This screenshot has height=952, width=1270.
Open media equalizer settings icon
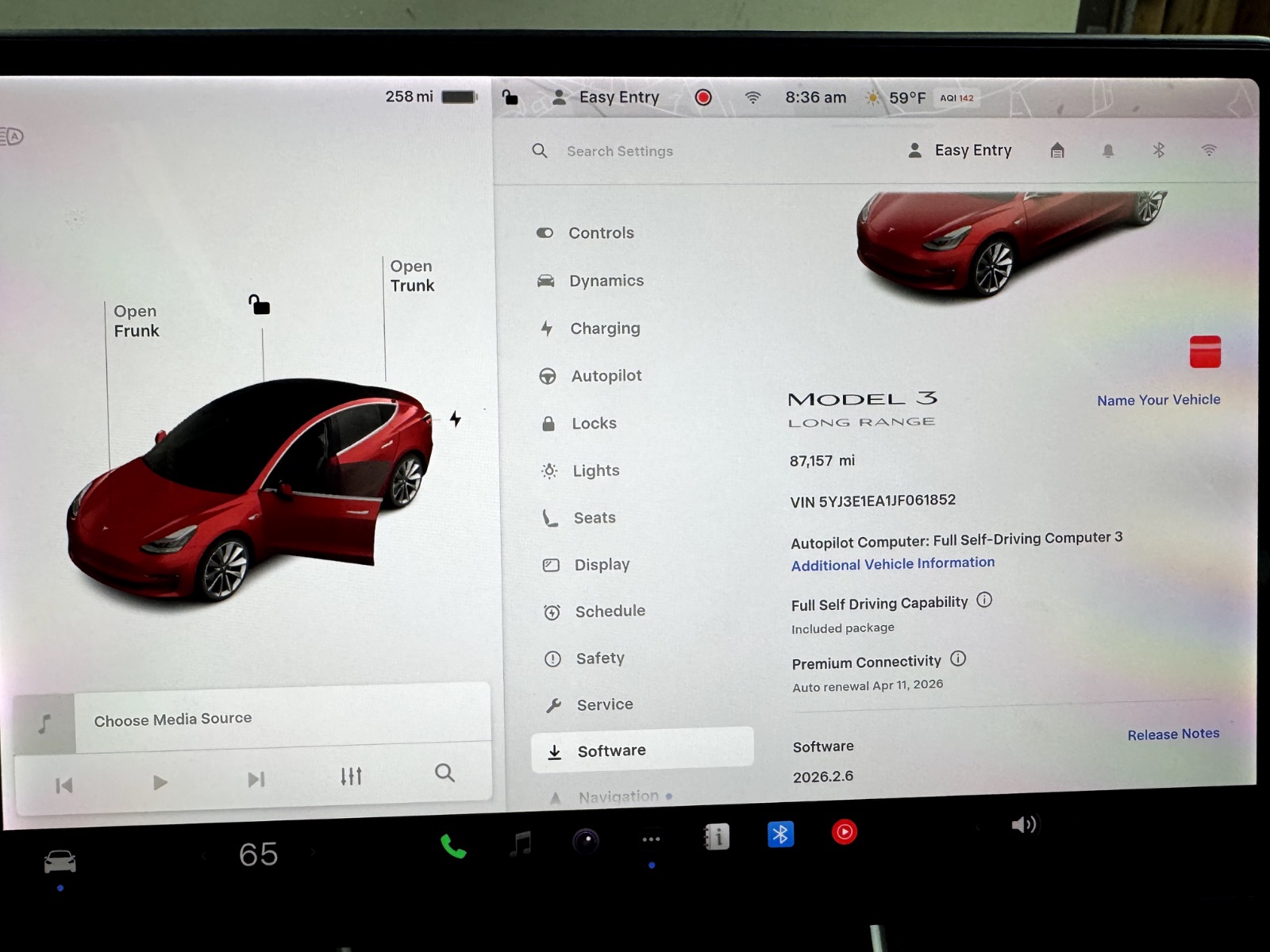(351, 776)
